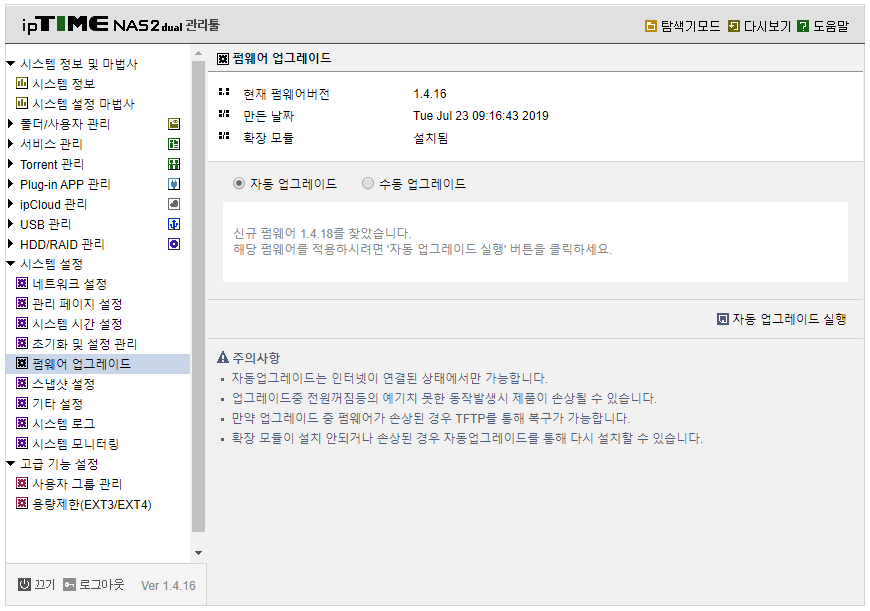Open the 시스템 모니터링 menu item
This screenshot has width=870, height=611.
(75, 444)
